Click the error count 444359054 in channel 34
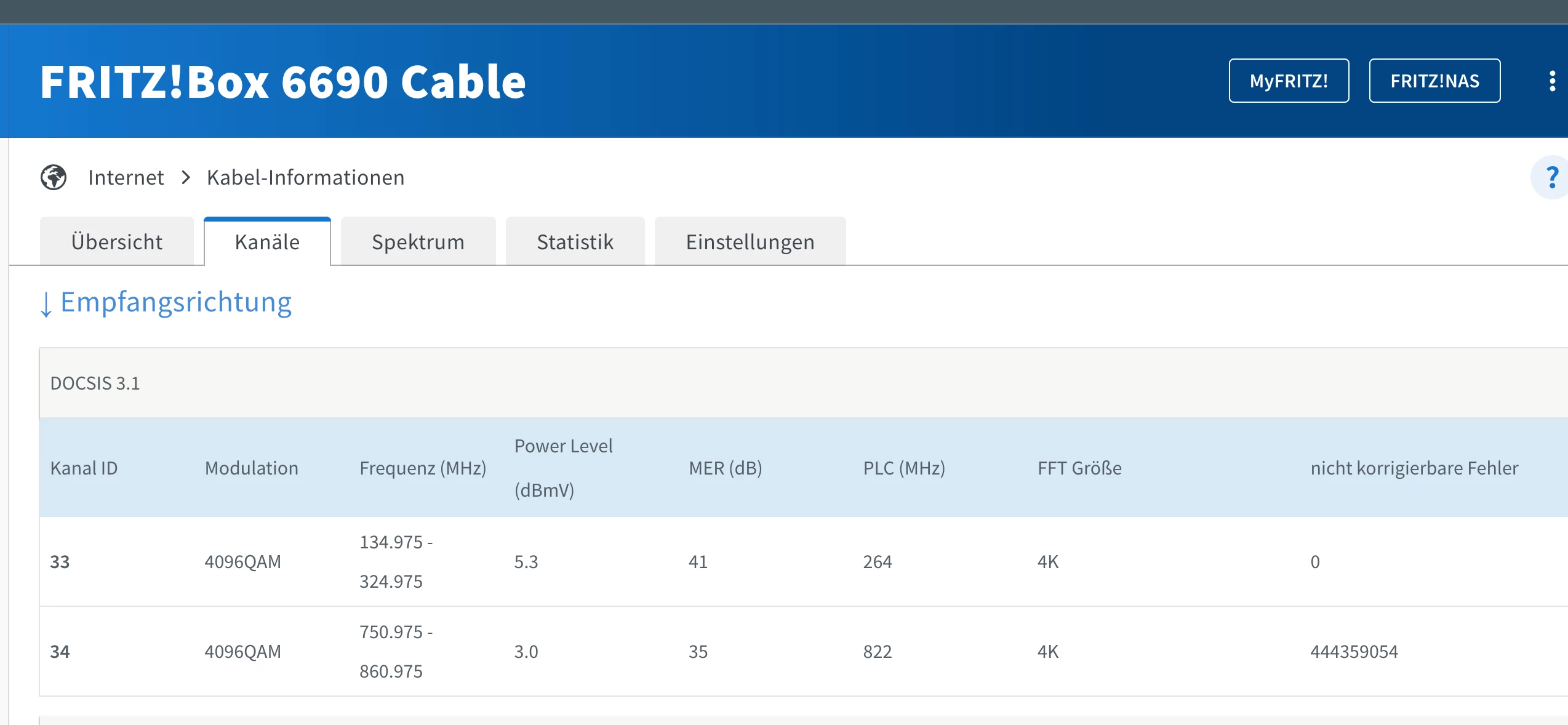The image size is (1568, 725). [1354, 651]
